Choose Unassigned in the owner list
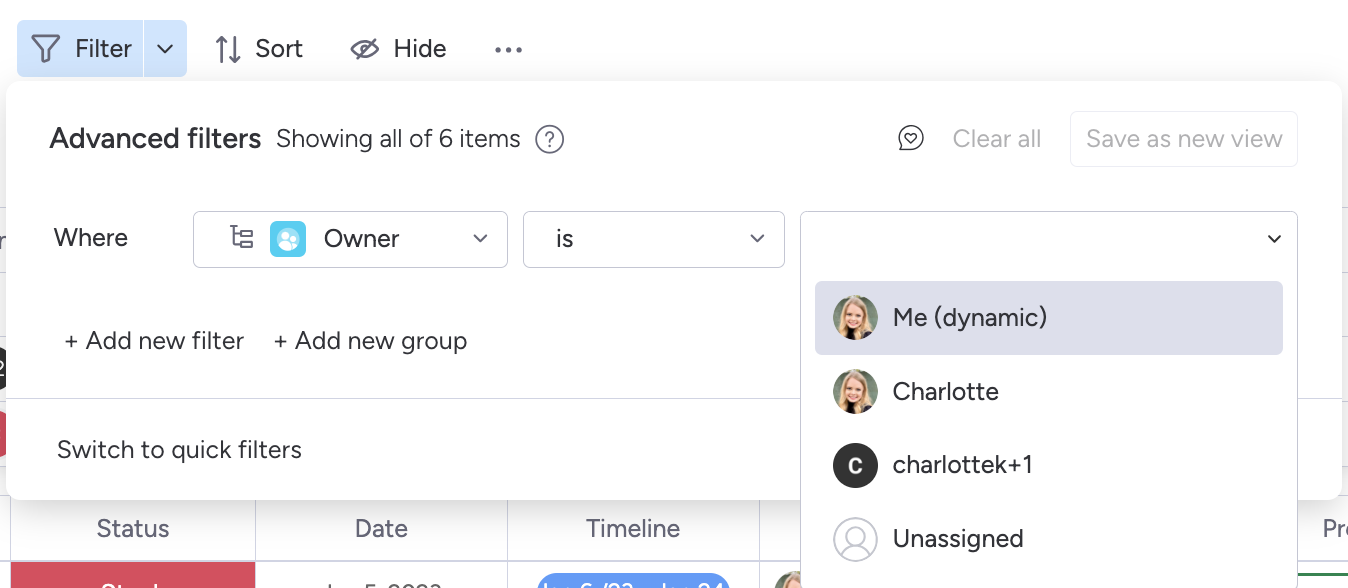The height and width of the screenshot is (588, 1348). pos(957,539)
